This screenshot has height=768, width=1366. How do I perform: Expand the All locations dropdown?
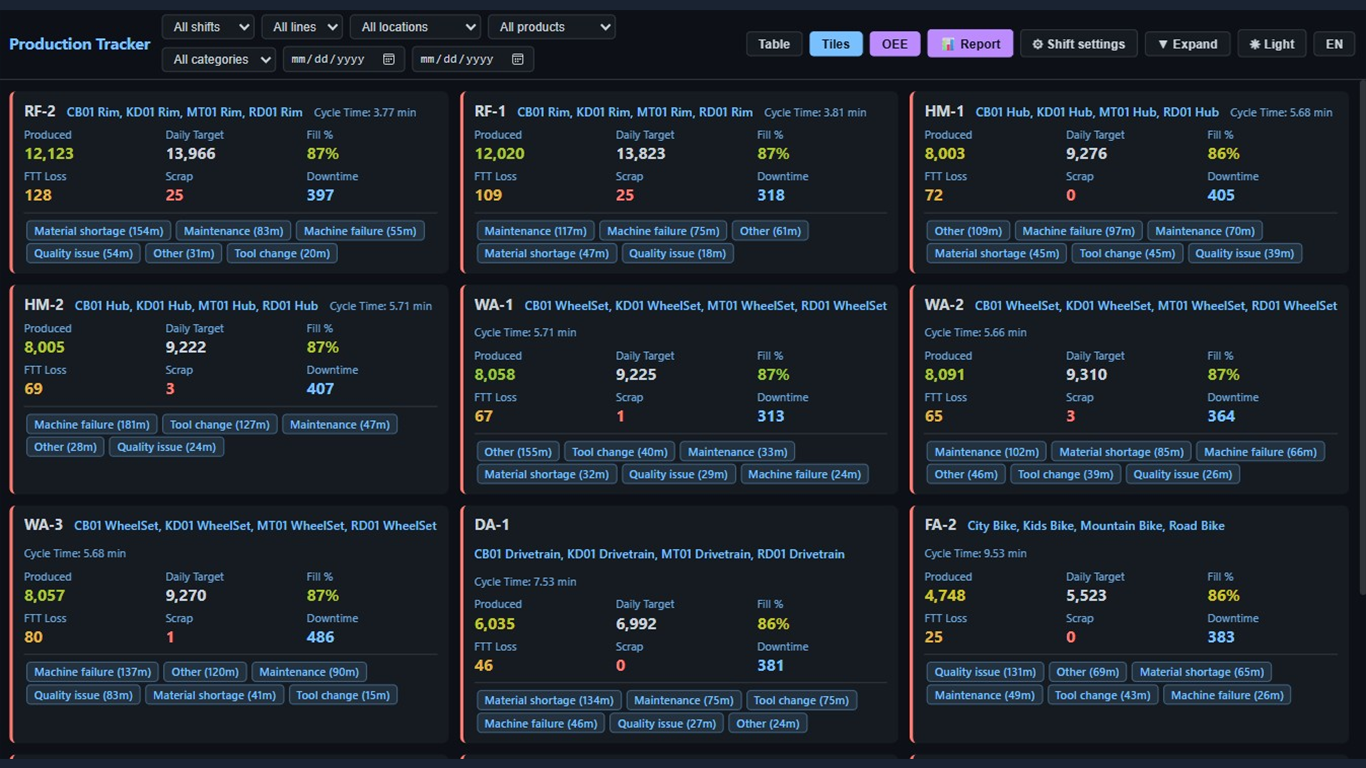click(415, 27)
